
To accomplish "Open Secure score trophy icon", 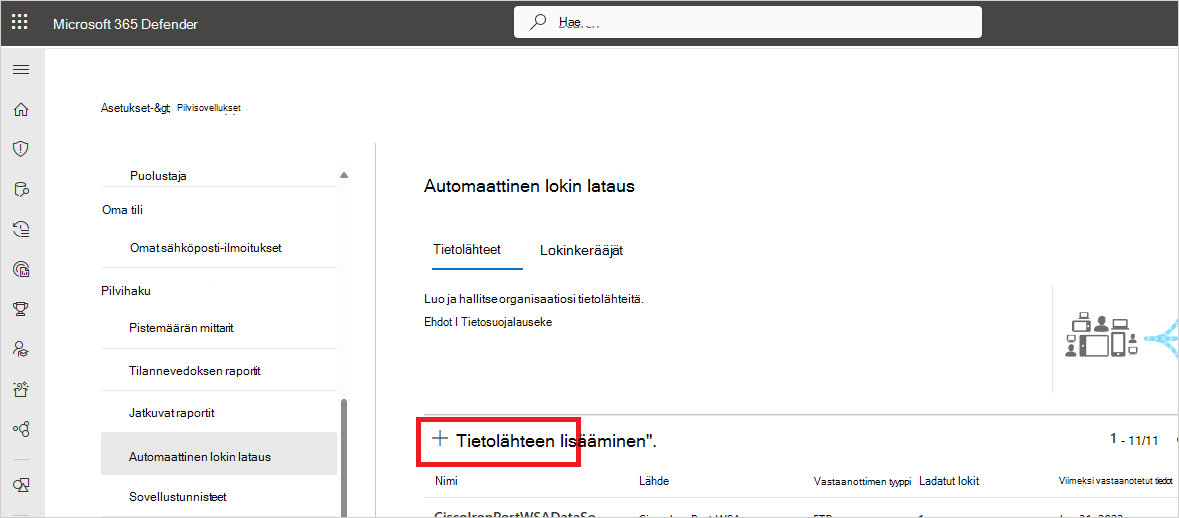I will (21, 308).
